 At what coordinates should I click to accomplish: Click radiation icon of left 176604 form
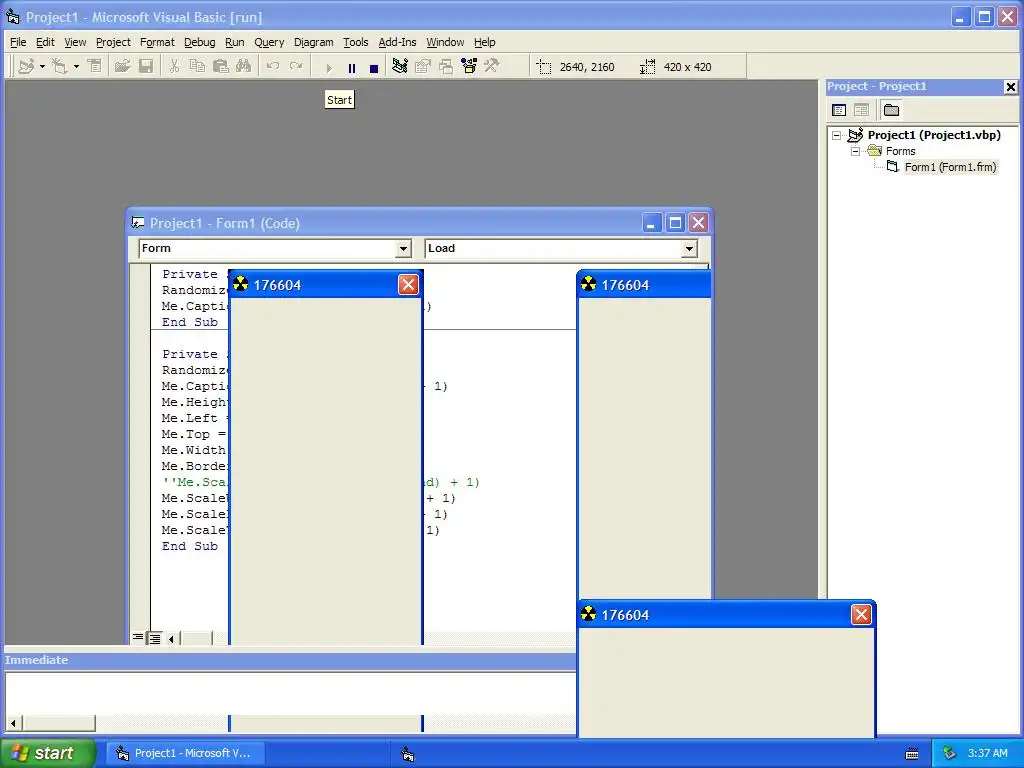coord(241,284)
